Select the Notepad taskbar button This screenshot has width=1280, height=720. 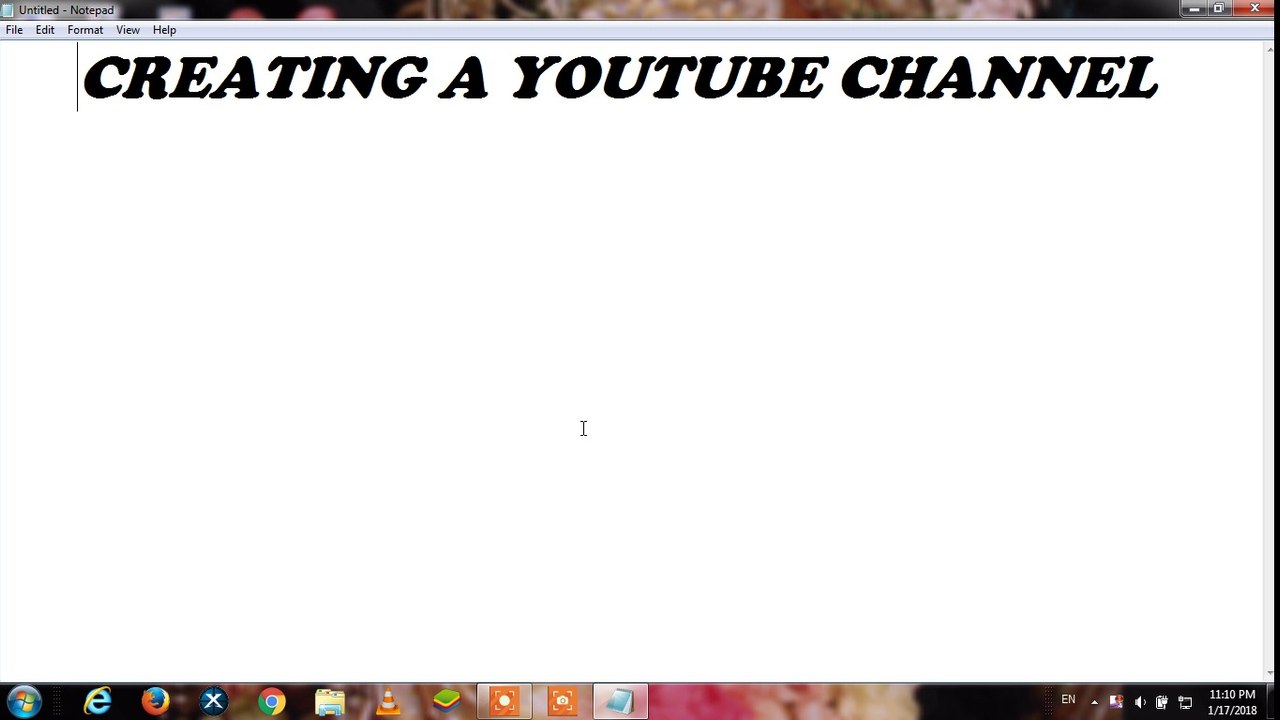click(x=620, y=701)
